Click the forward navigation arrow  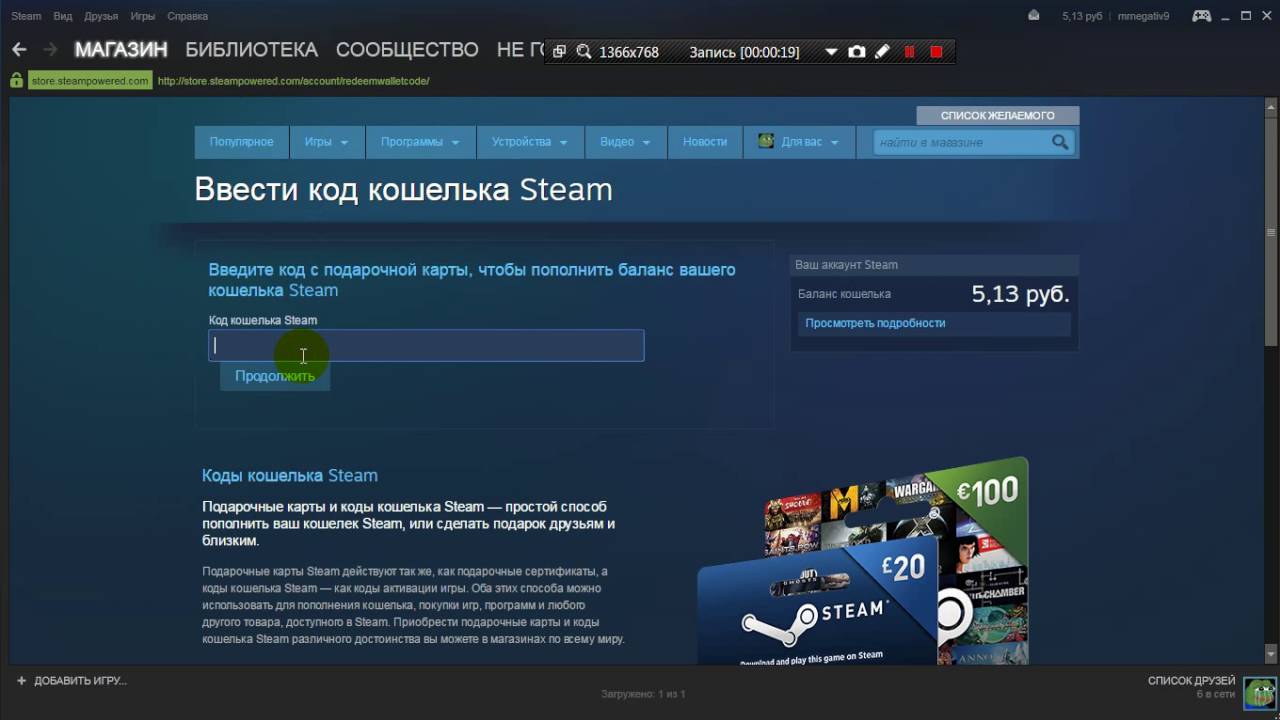[50, 49]
